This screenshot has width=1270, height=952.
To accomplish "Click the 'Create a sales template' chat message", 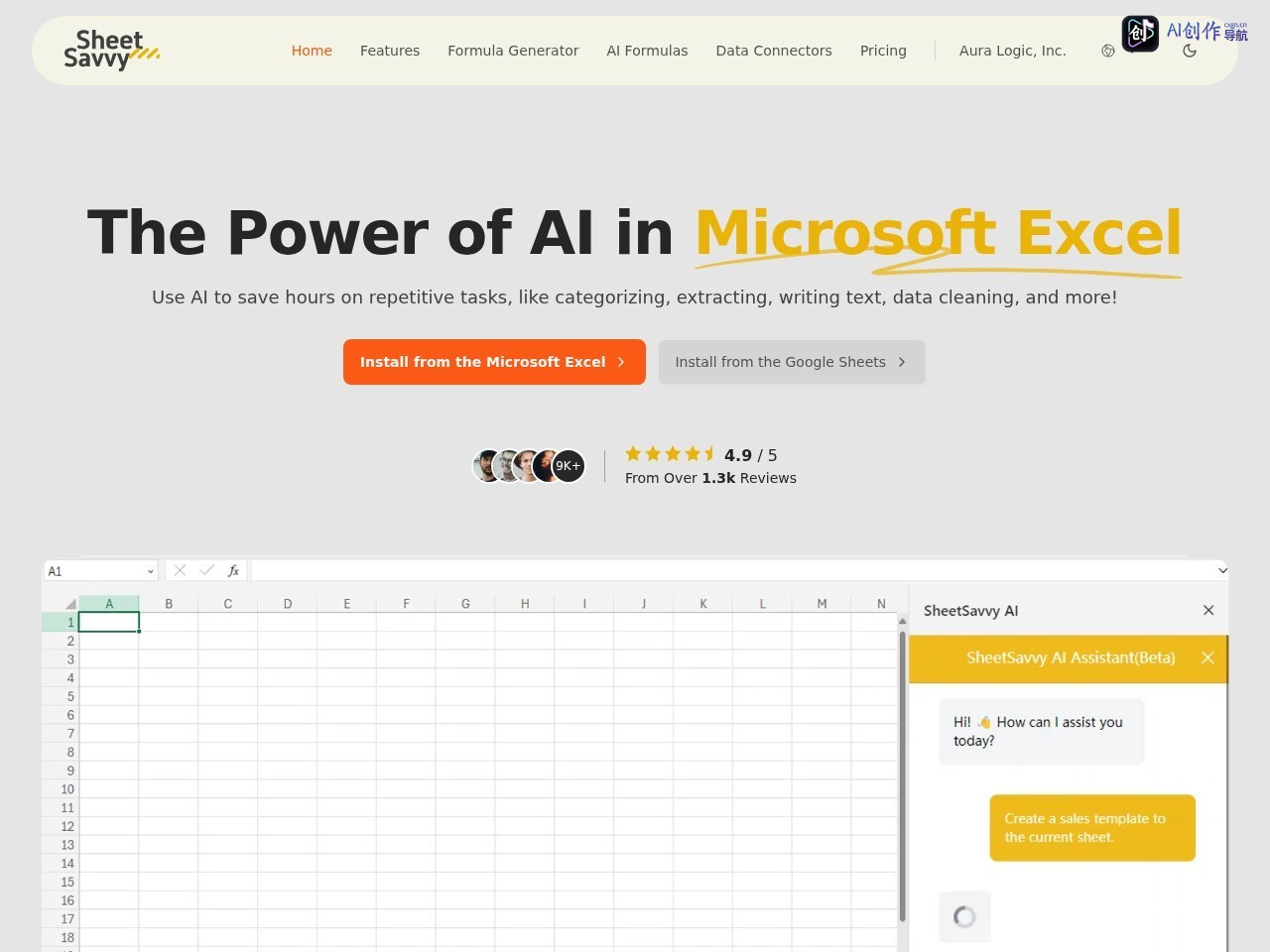I will [x=1092, y=828].
